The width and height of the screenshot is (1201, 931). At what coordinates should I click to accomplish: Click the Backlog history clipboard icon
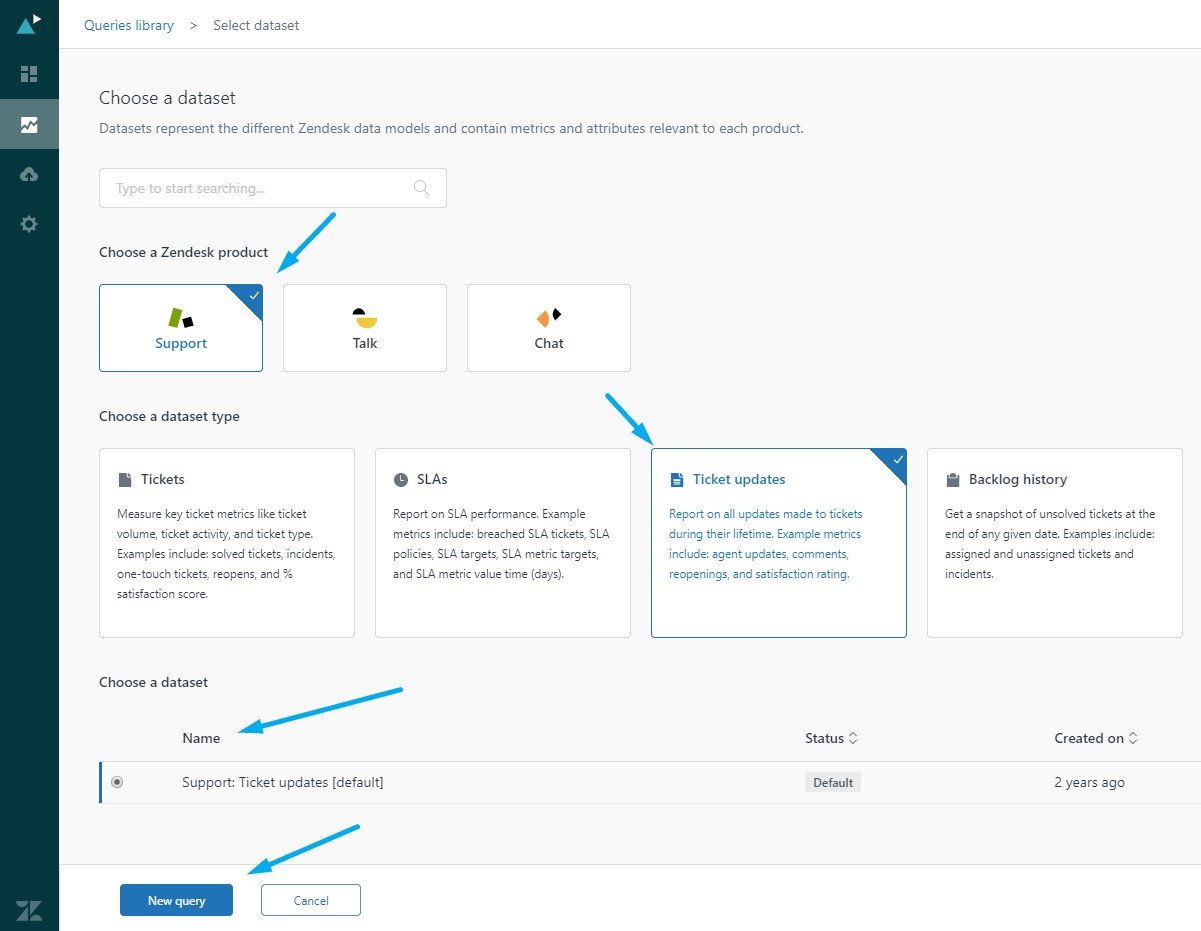click(952, 480)
